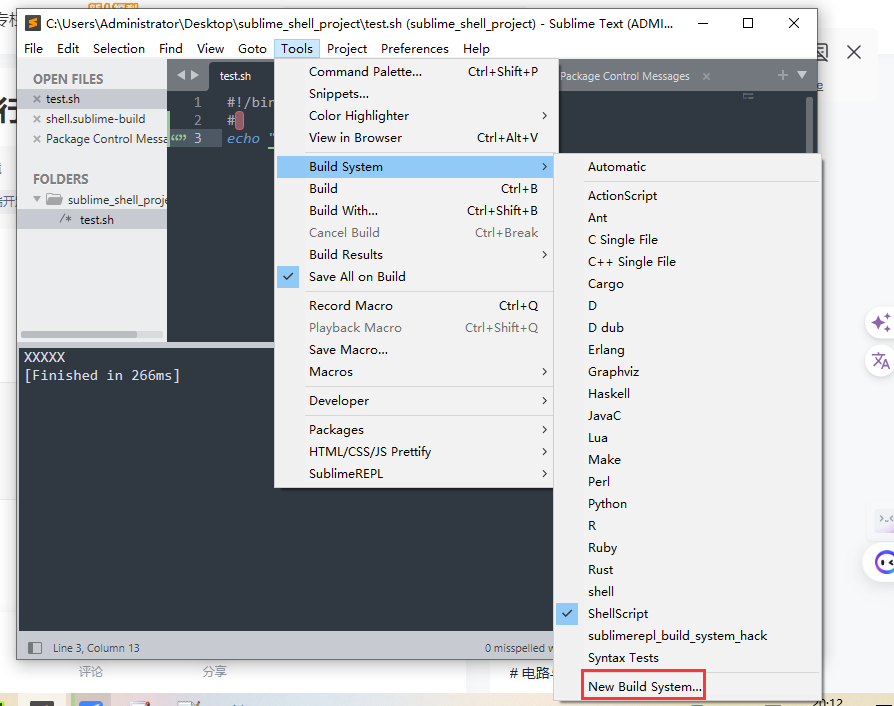The image size is (894, 706).
Task: Select Python build system
Action: [x=688, y=504]
